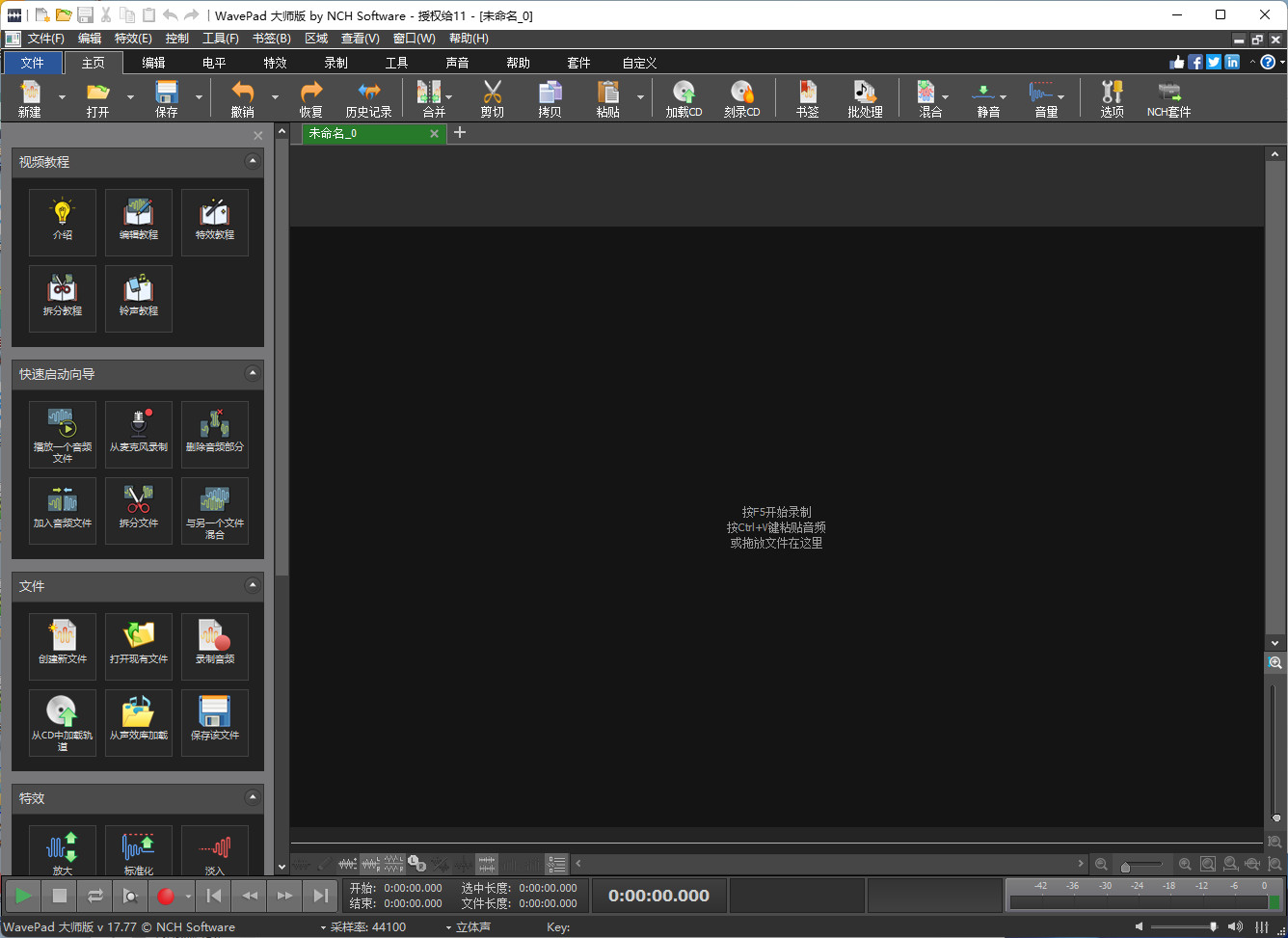Collapse the 视频教程 panel
Viewport: 1288px width, 938px height.
253,161
